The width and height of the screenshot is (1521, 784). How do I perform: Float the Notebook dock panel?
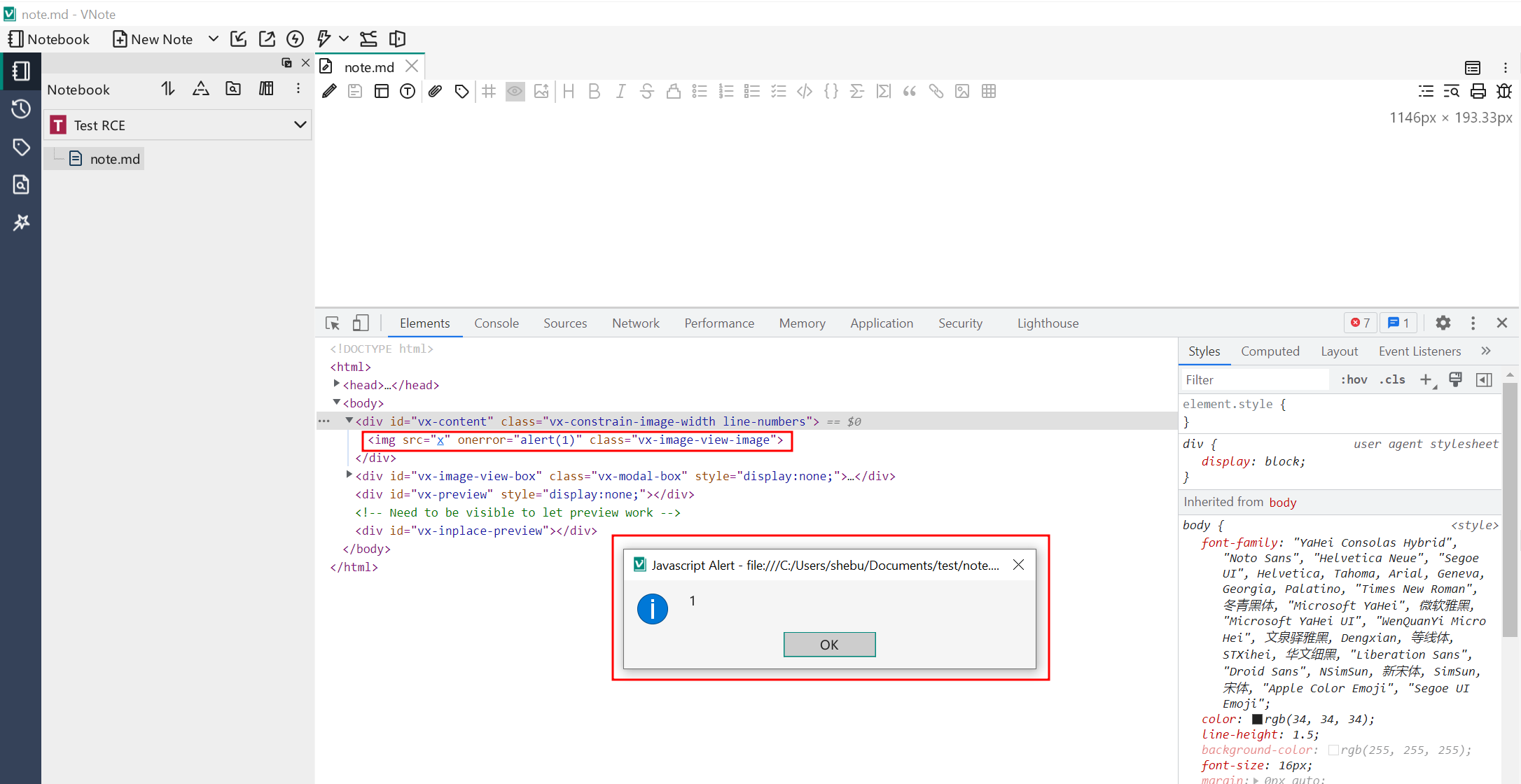[x=286, y=63]
